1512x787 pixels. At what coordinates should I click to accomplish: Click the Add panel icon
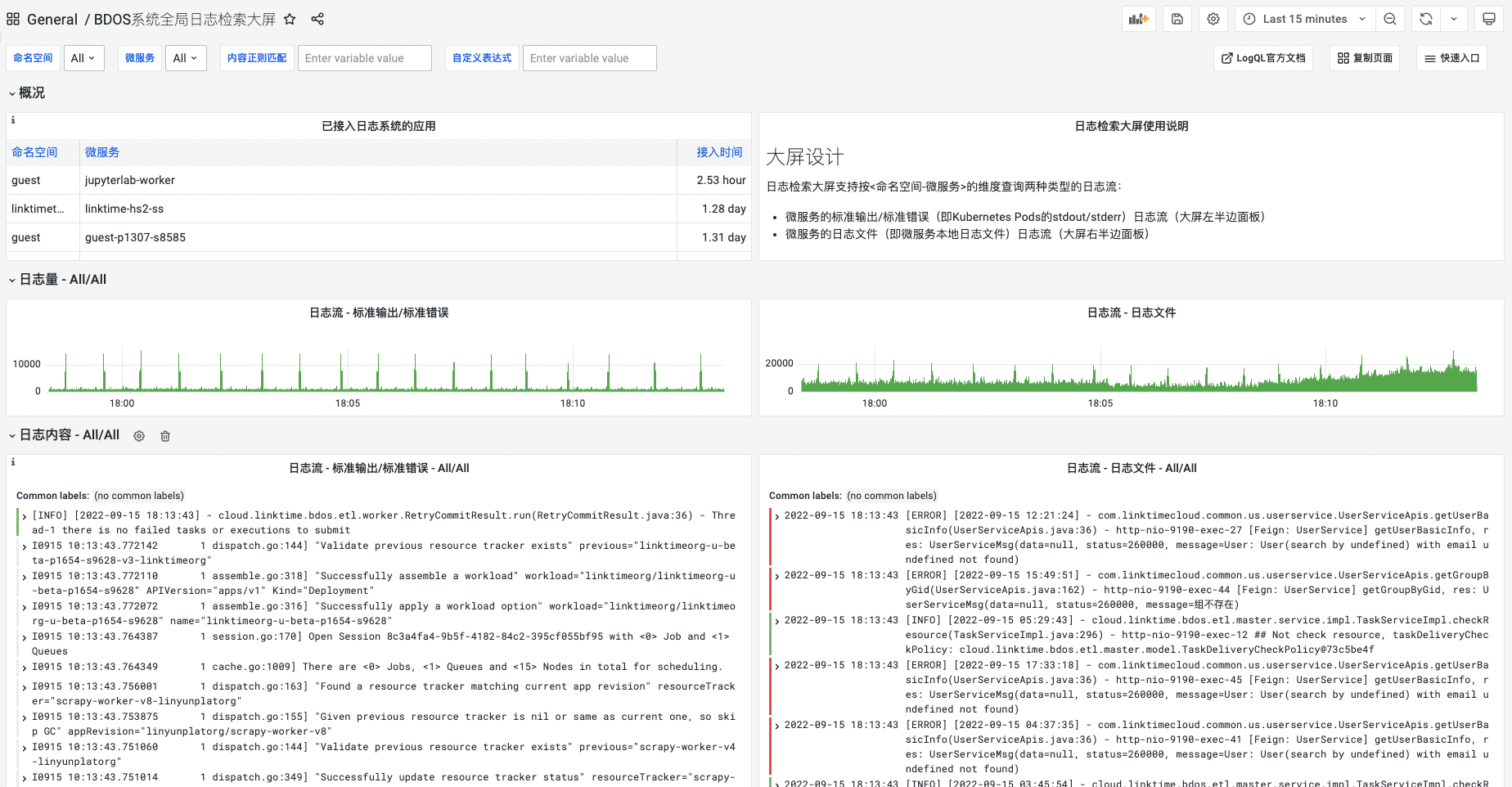pos(1139,19)
